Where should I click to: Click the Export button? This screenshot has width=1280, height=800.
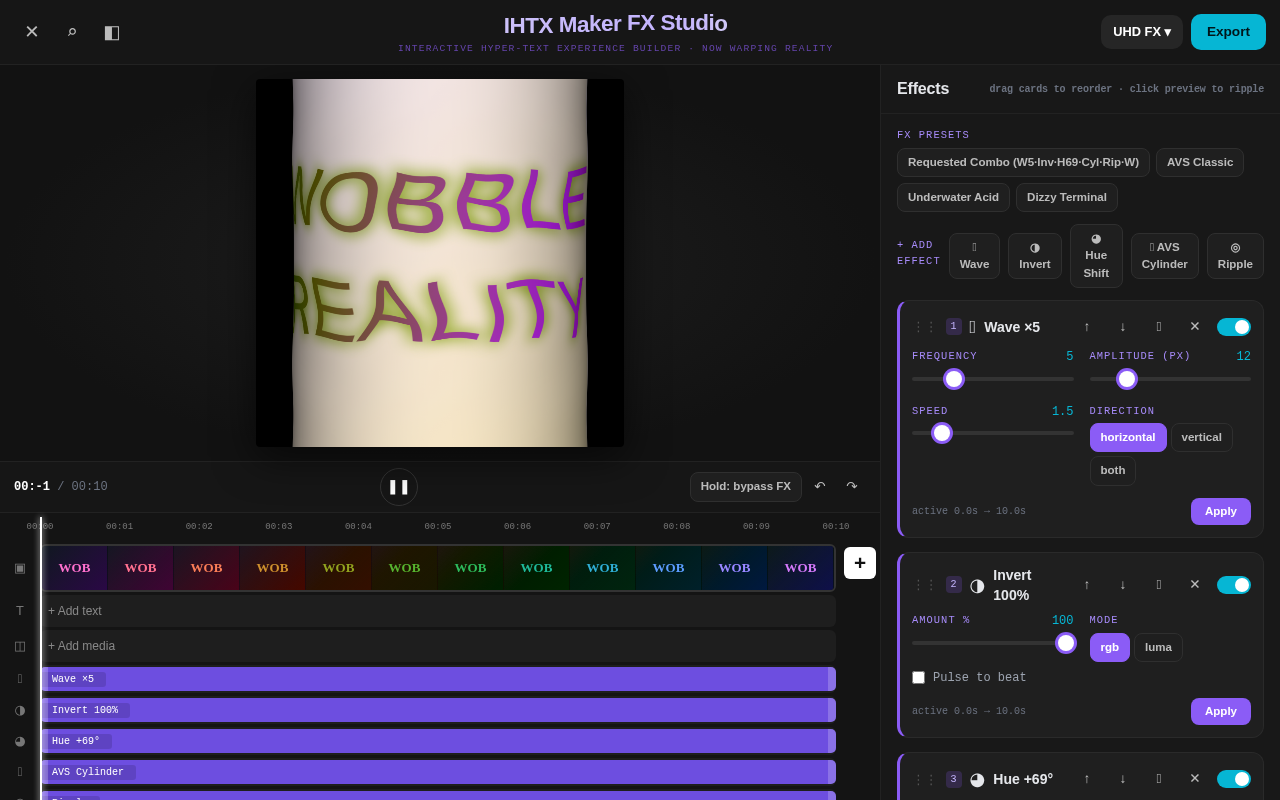pyautogui.click(x=1228, y=32)
